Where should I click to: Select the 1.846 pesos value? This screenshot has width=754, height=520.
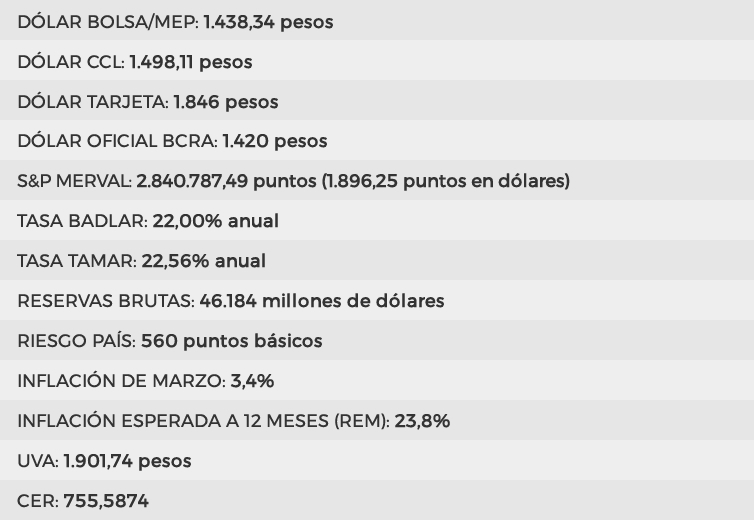(225, 102)
